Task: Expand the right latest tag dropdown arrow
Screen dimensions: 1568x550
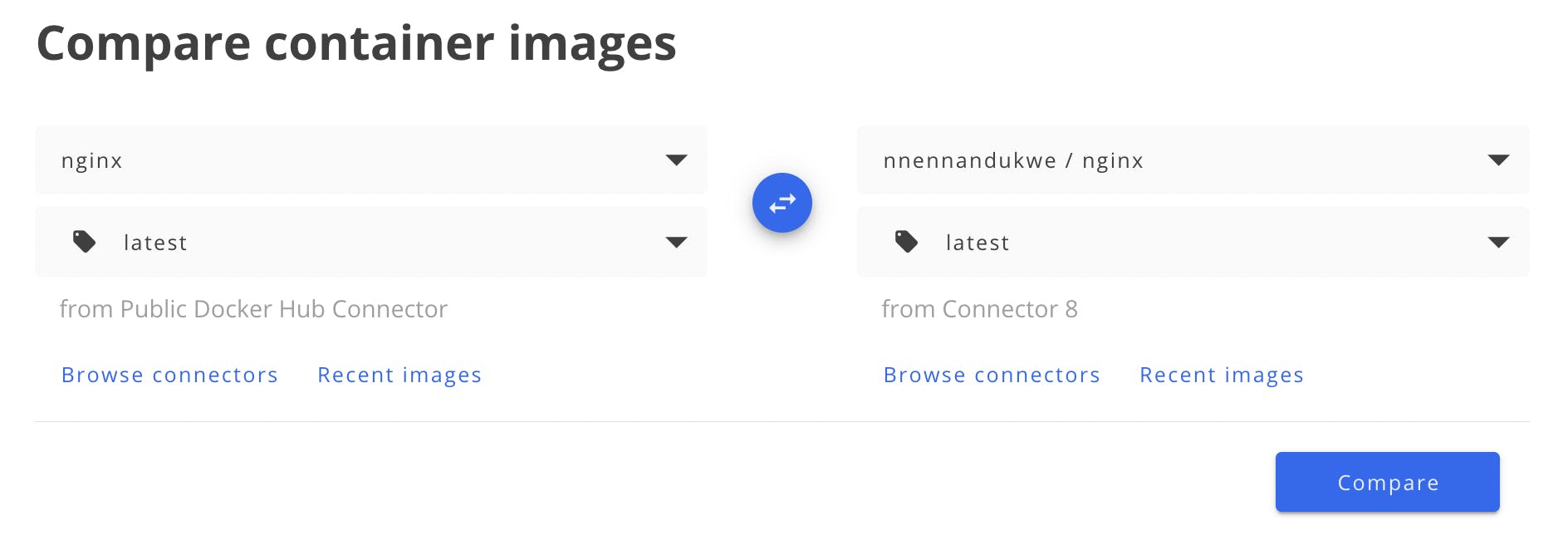Action: click(x=1498, y=243)
